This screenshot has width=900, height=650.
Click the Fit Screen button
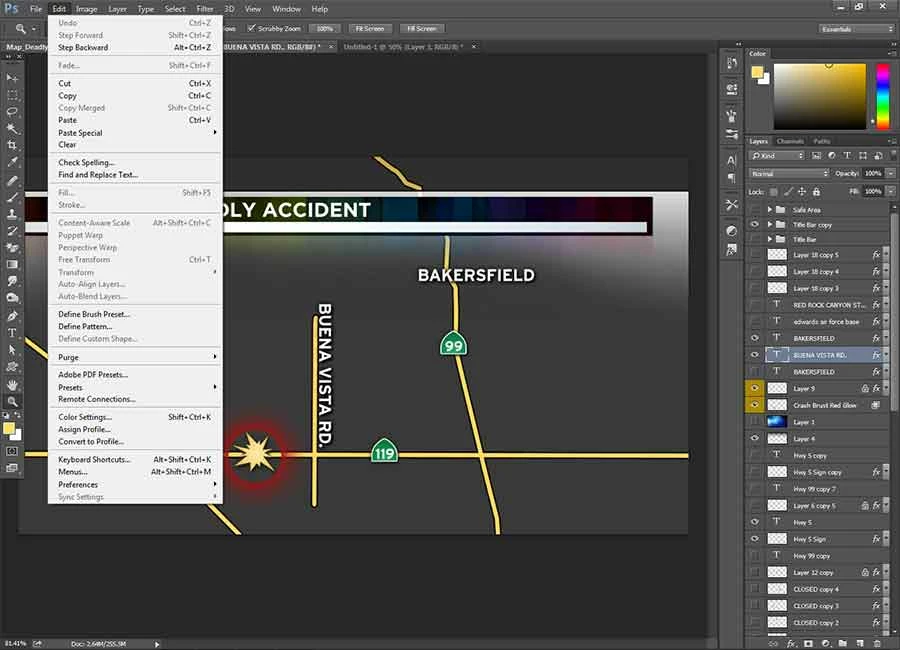coord(370,28)
